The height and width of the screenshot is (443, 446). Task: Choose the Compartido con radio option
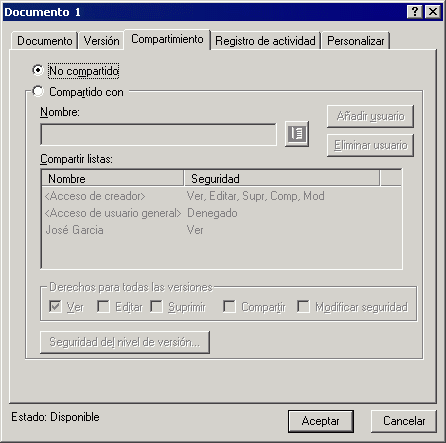(38, 91)
